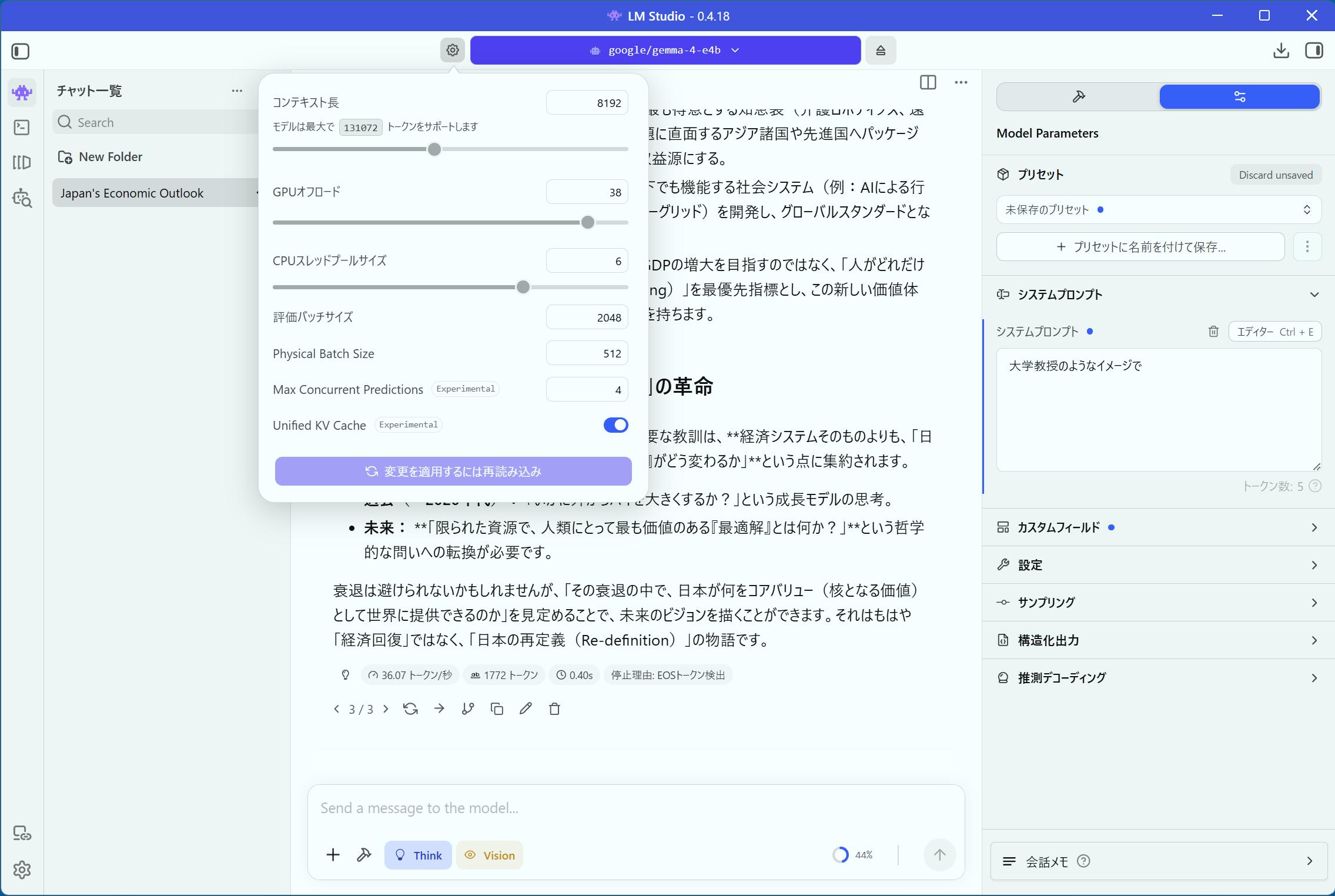Open system prompt editor button
The image size is (1335, 896).
click(x=1274, y=332)
